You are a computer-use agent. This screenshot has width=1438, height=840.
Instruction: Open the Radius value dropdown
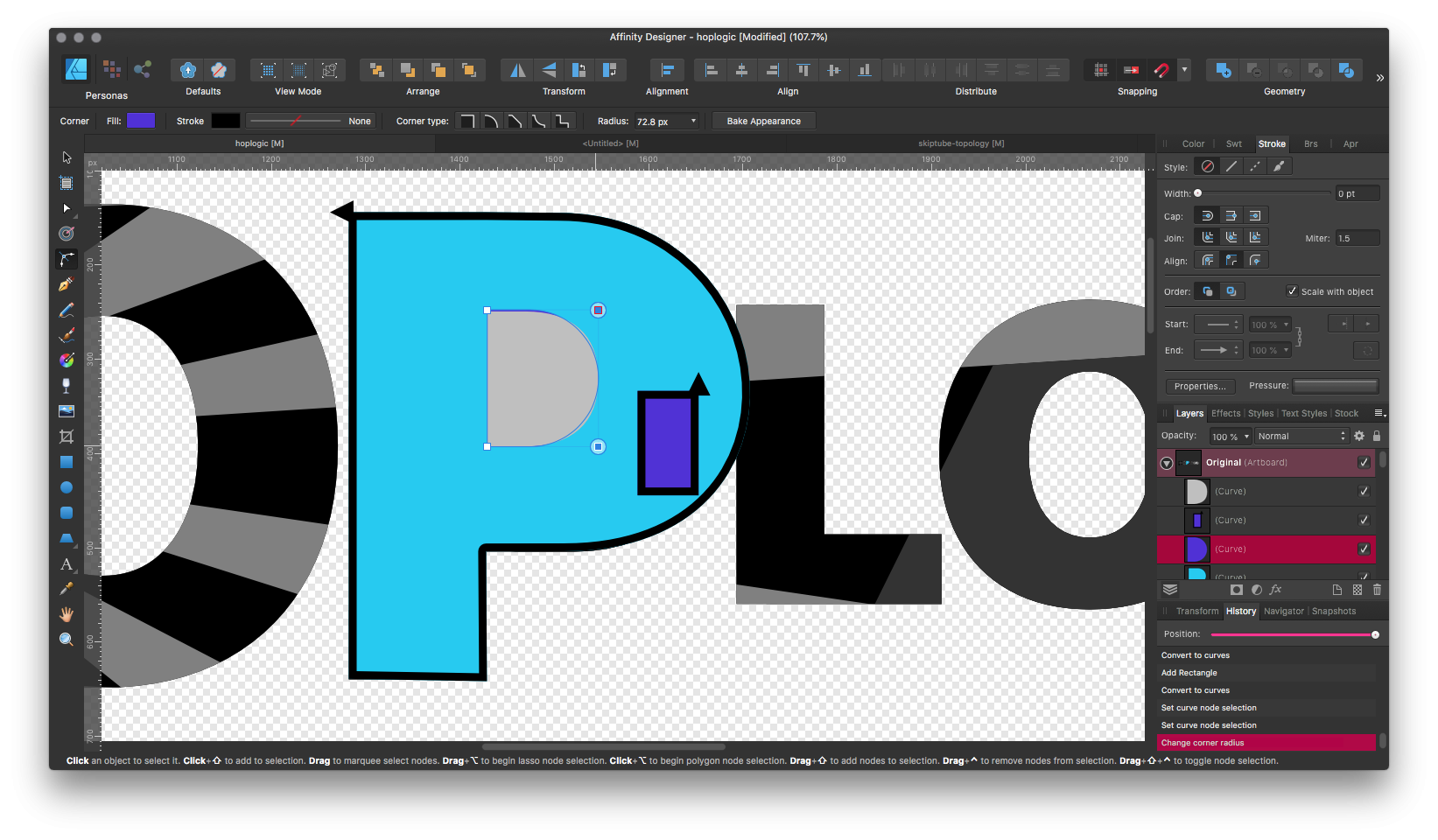694,122
